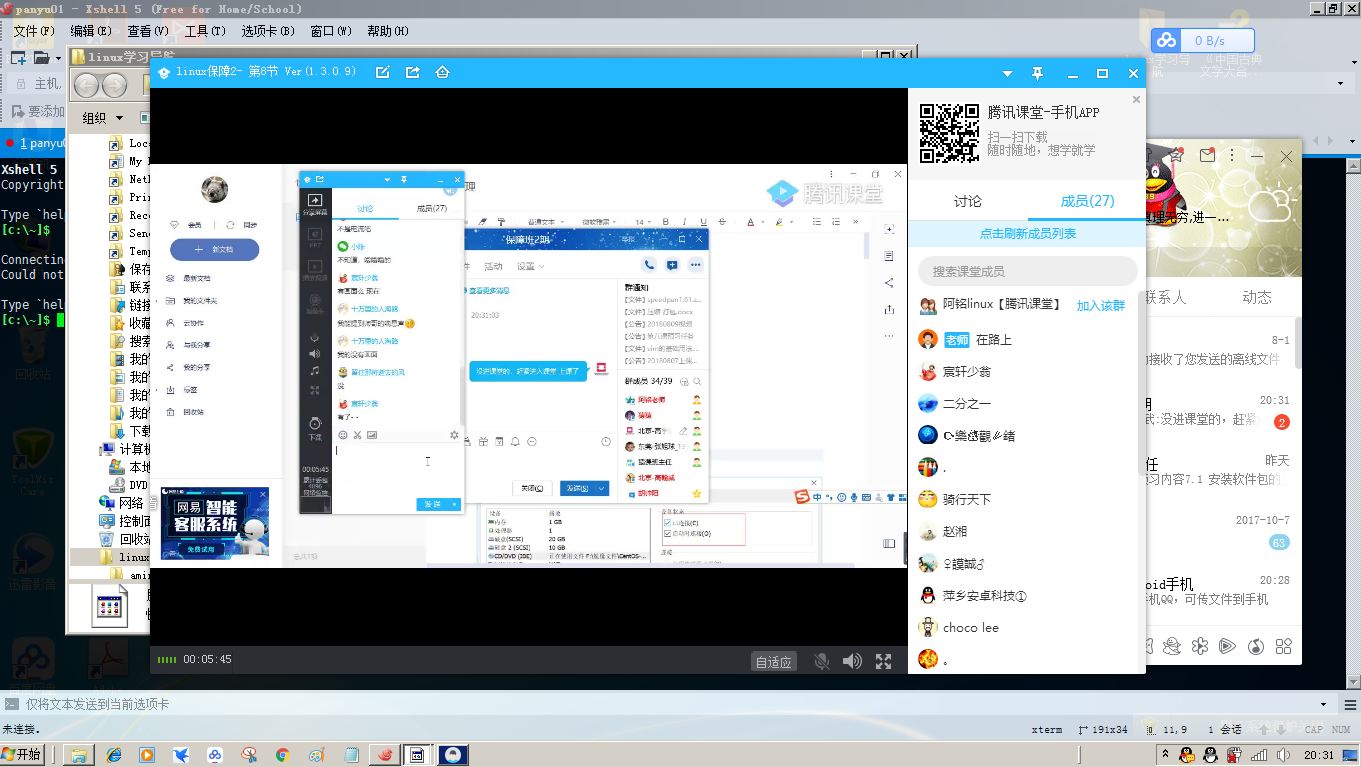Viewport: 1361px width, 767px height.
Task: Click the feedback edit icon in classroom title bar
Action: tap(382, 73)
